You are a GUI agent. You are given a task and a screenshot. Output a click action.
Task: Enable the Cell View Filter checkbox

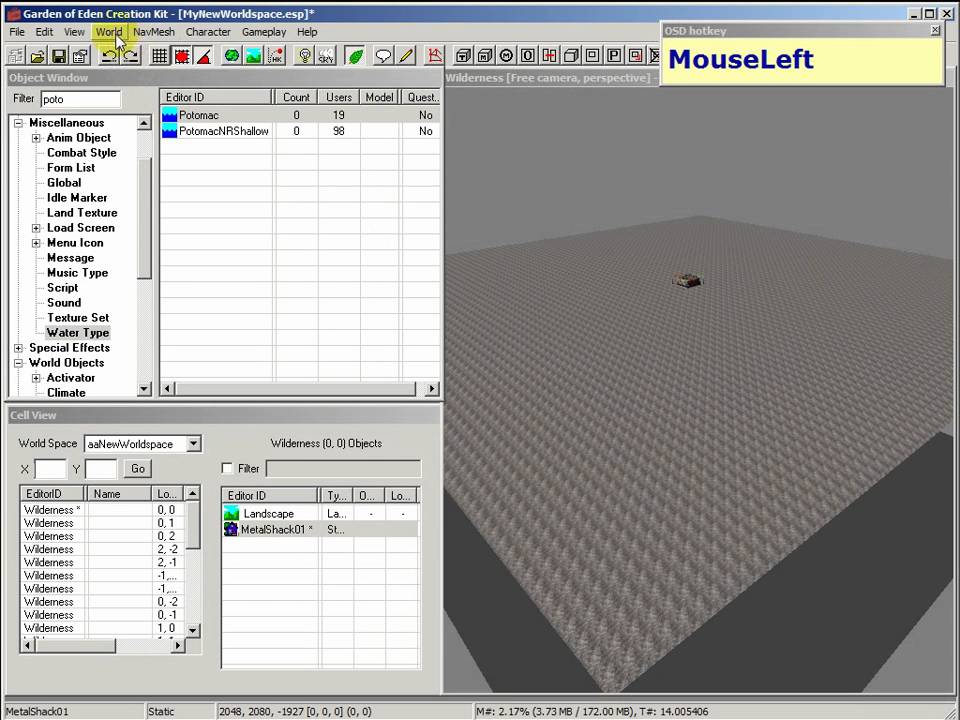(227, 468)
